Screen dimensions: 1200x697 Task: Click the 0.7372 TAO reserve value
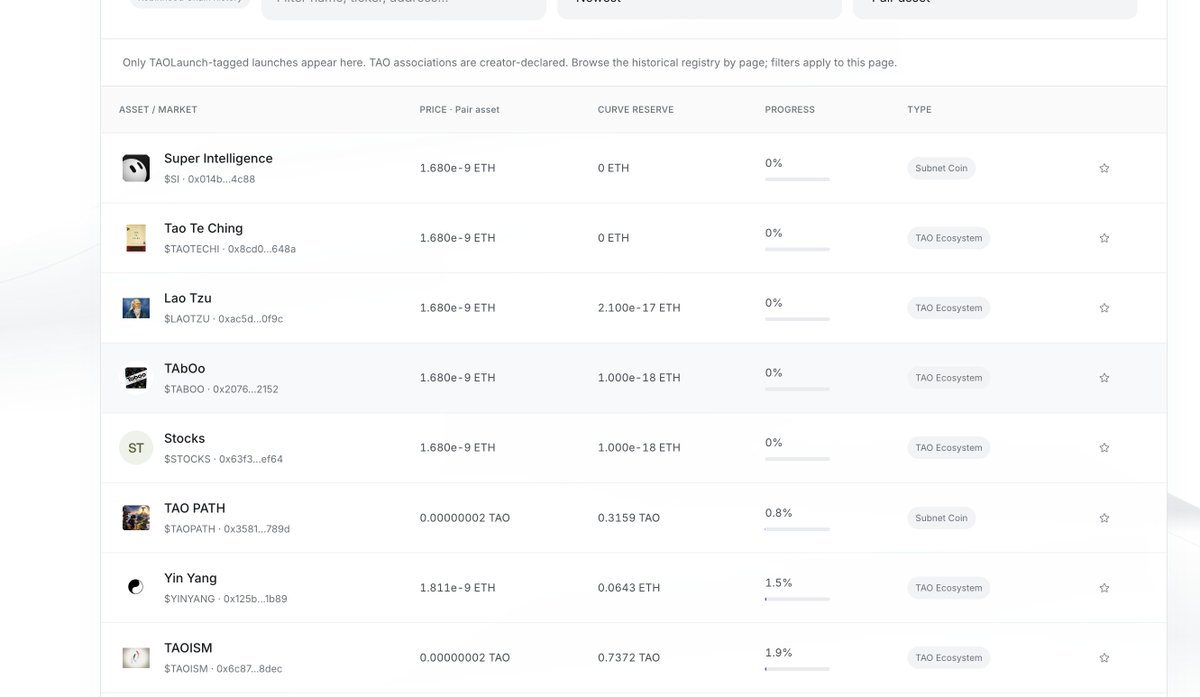[x=629, y=658]
